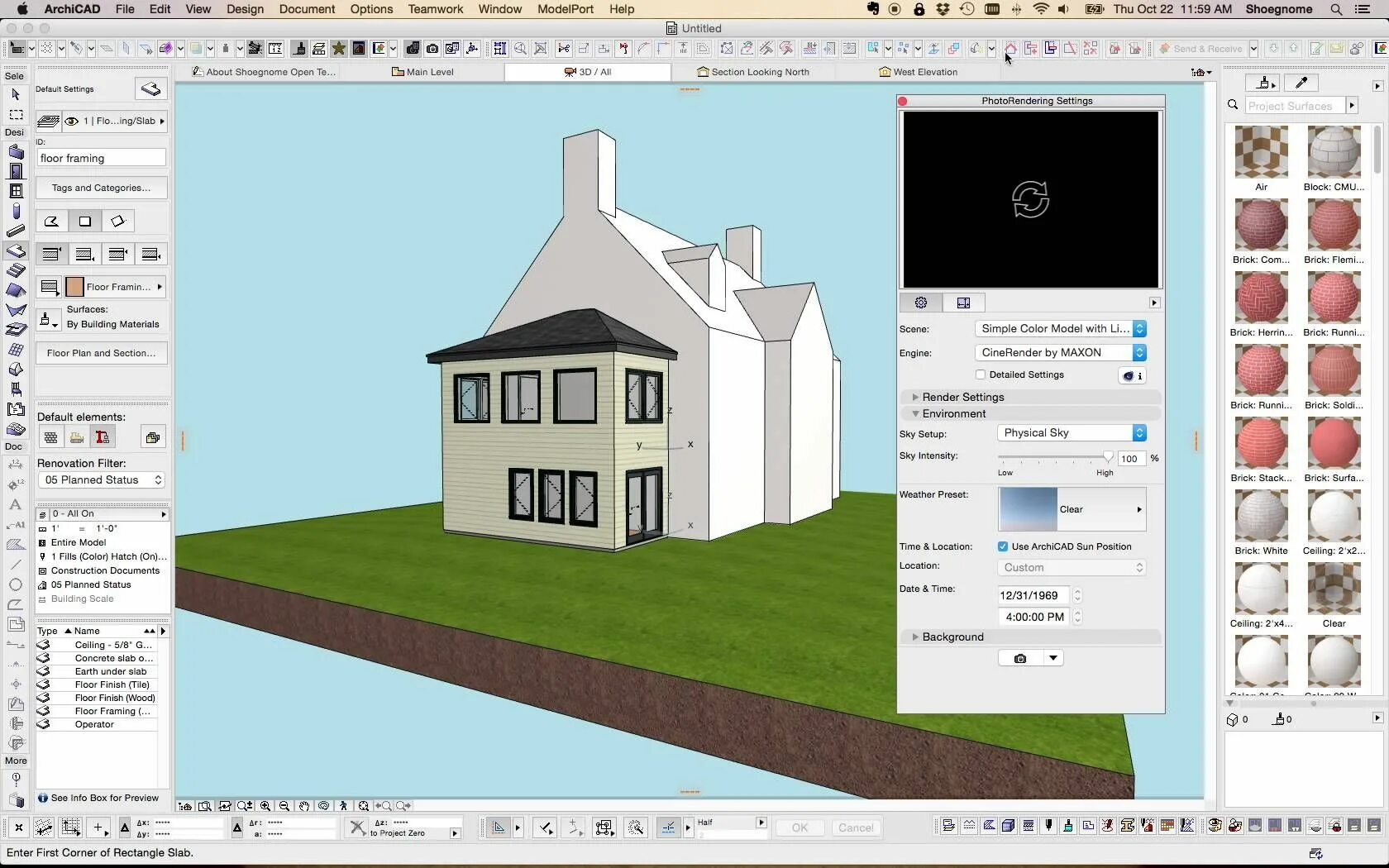Choose the Column tool in toolbox
1389x868 pixels.
16,211
